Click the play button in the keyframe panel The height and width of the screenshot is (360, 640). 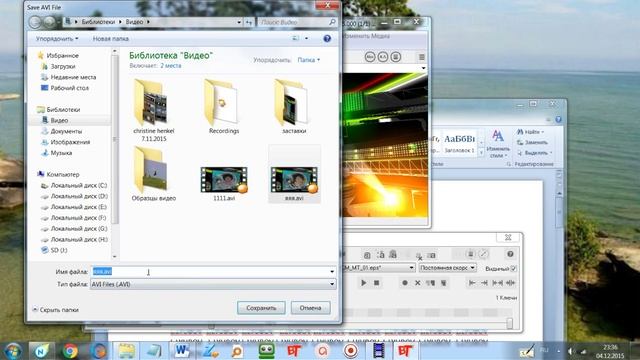(363, 282)
